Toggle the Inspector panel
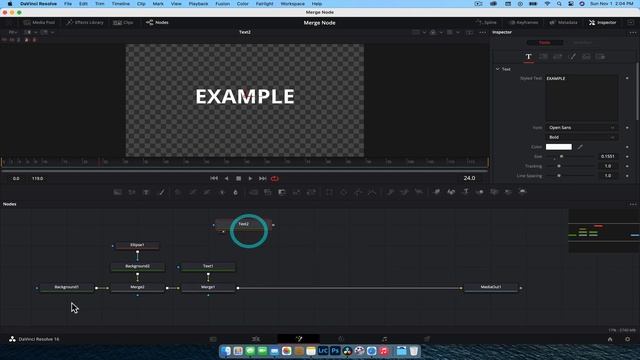Viewport: 640px width, 360px height. pyautogui.click(x=602, y=22)
